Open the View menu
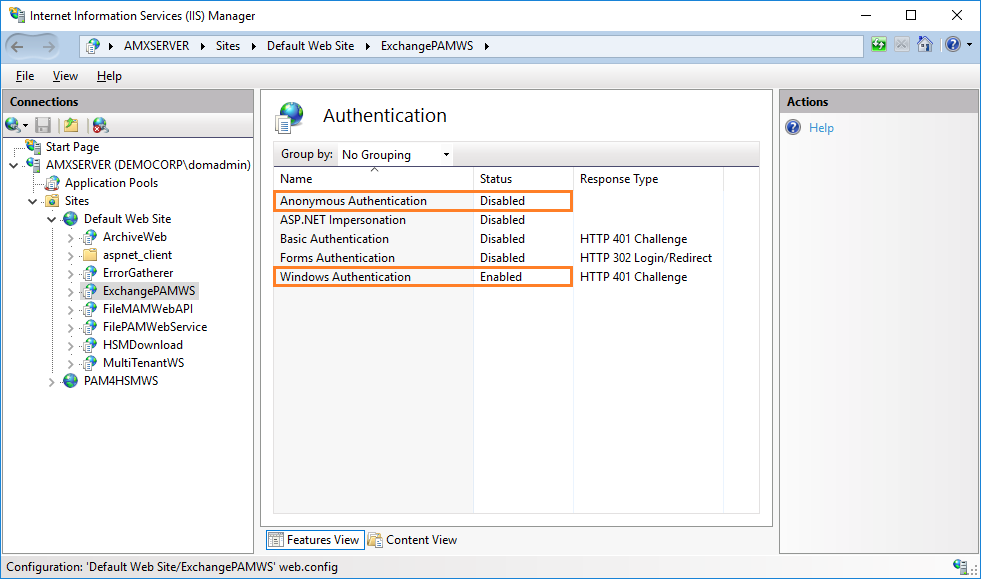 tap(65, 76)
